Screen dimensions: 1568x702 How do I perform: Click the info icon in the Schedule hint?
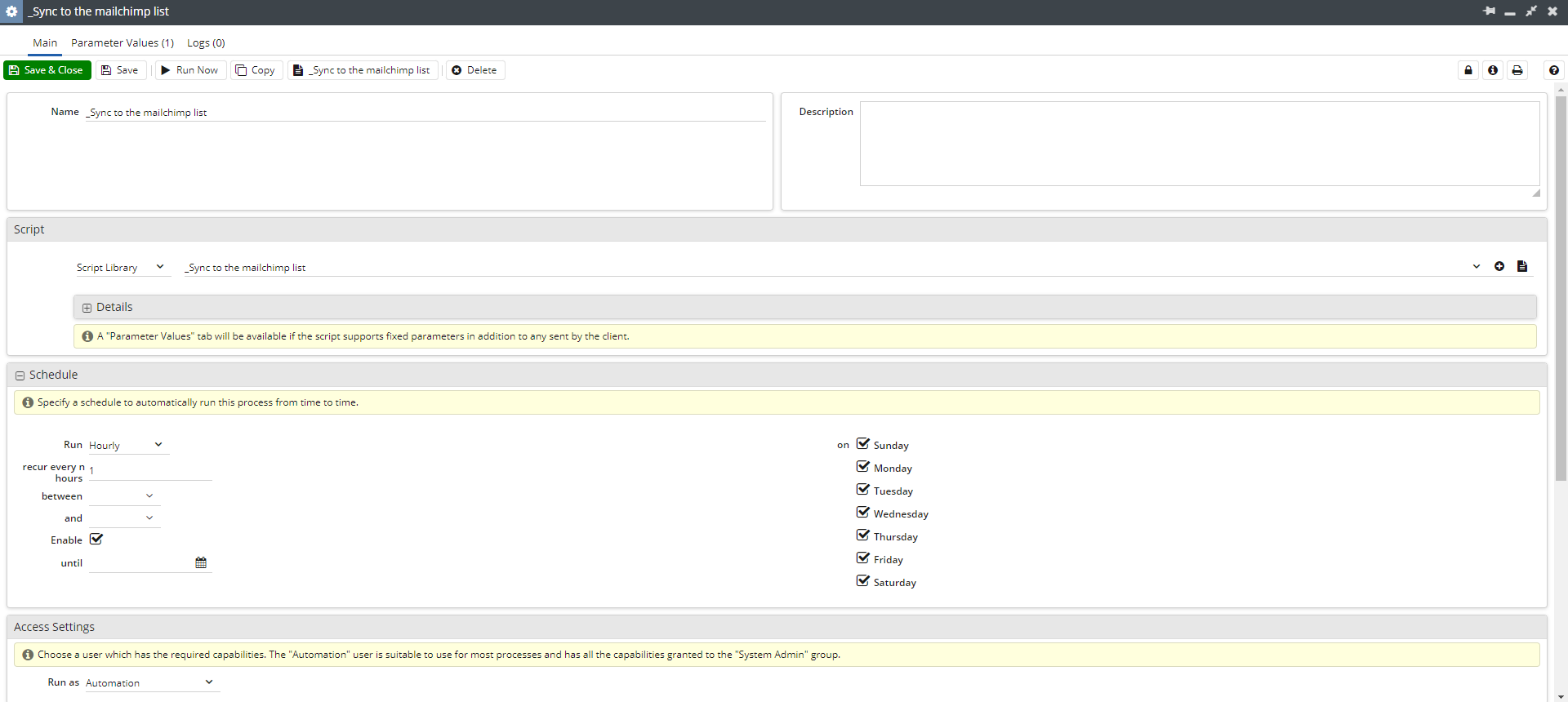(28, 402)
